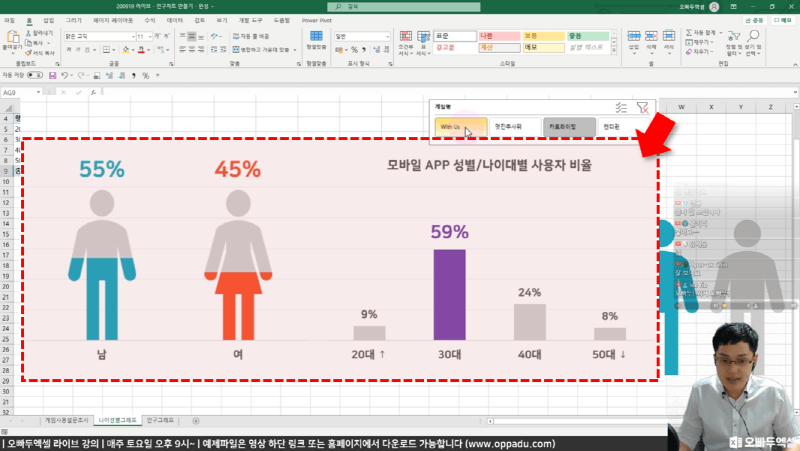Customize quick access toolbar dropdown
Image resolution: width=800 pixels, height=451 pixels.
tap(158, 76)
